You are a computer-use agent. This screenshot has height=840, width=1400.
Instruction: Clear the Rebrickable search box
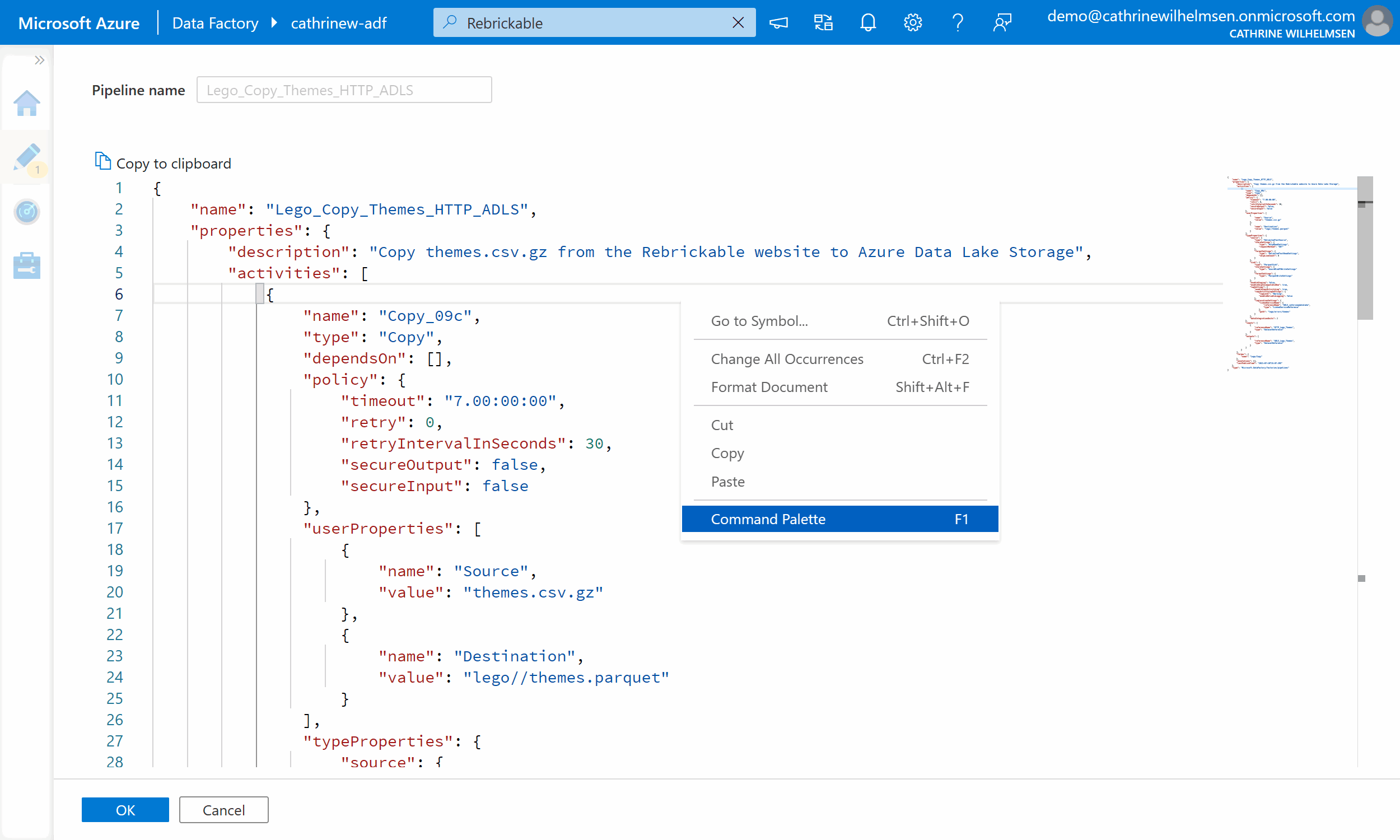[738, 22]
